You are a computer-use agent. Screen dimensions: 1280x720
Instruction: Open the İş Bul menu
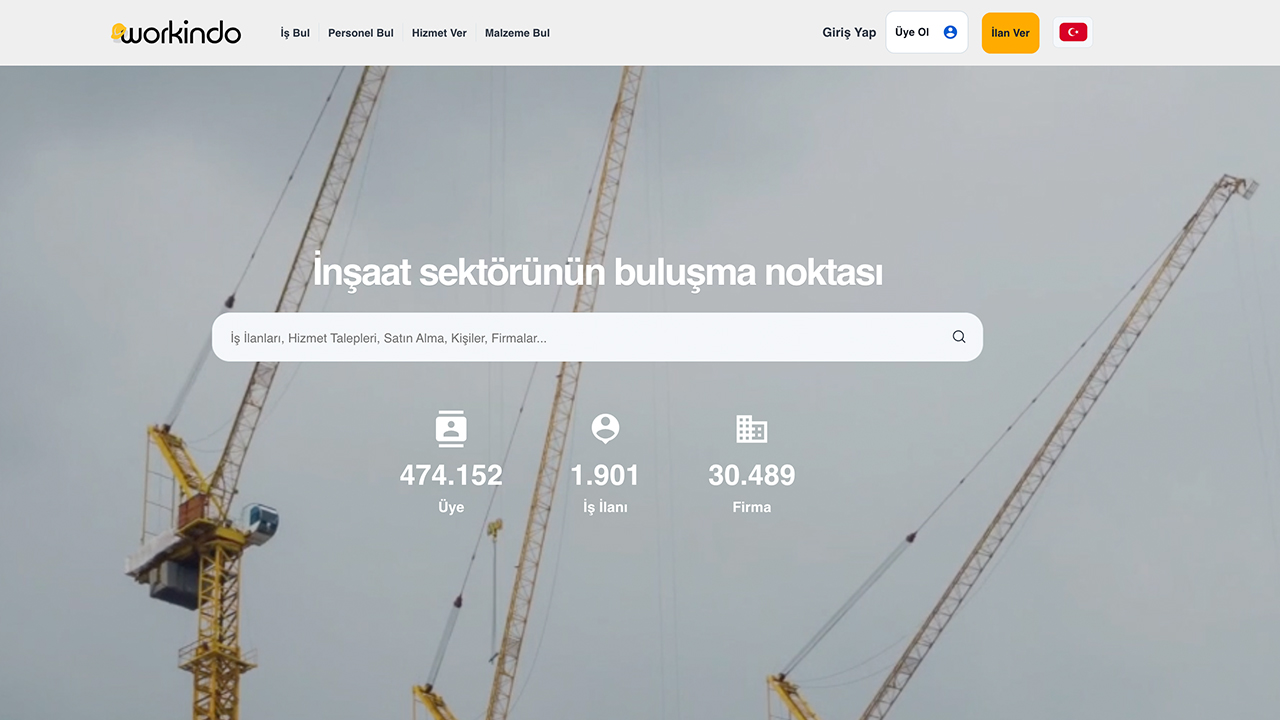click(x=295, y=33)
